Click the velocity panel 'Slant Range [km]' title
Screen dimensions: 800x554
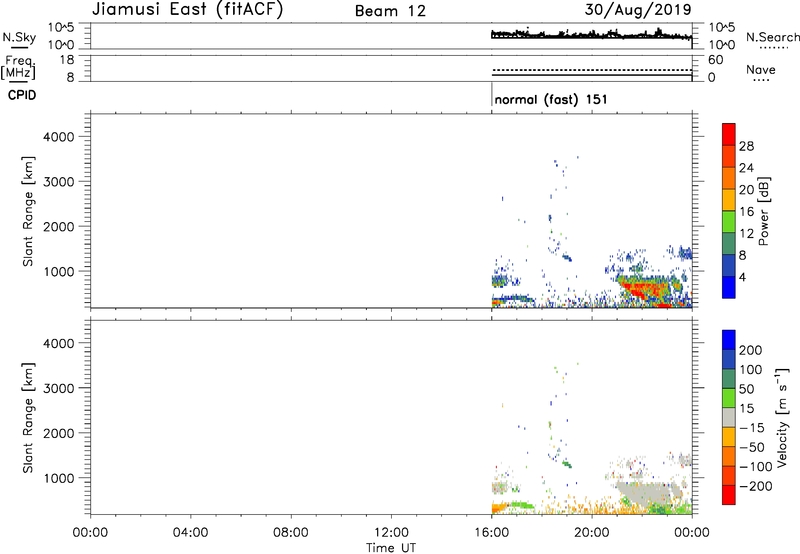pos(28,417)
